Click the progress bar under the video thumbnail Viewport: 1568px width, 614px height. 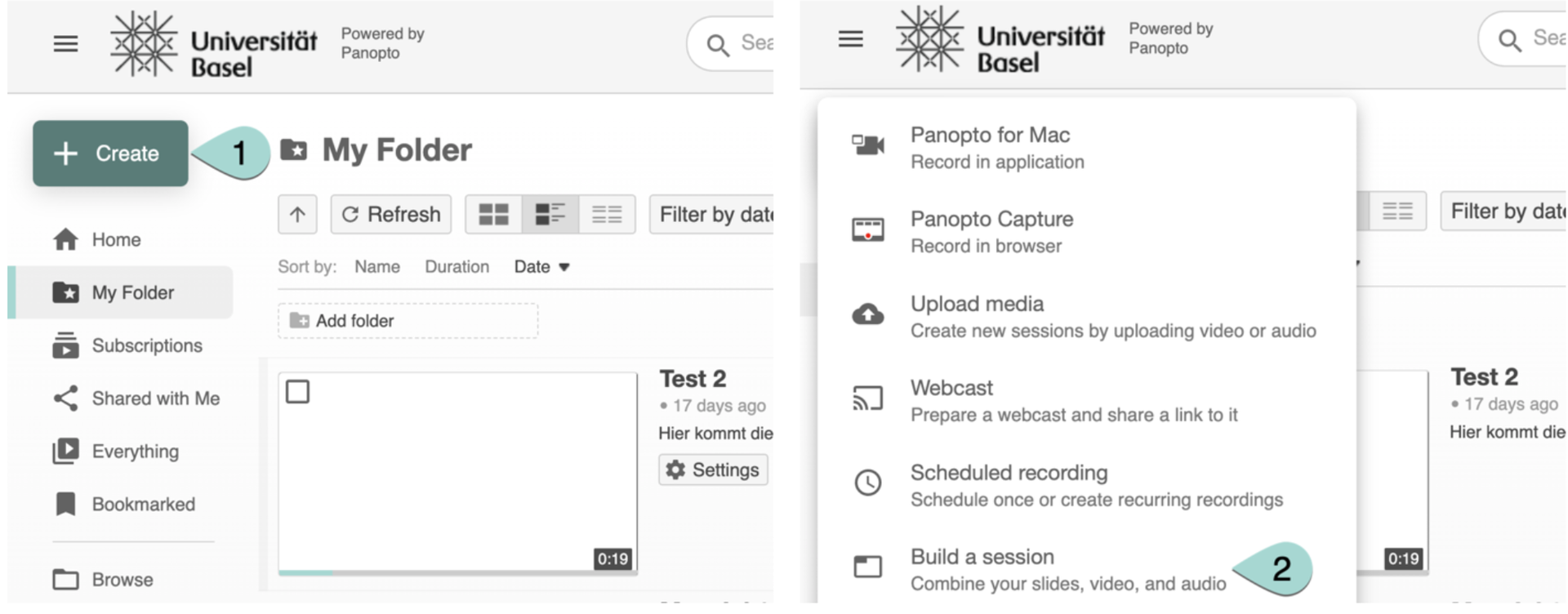[x=457, y=573]
